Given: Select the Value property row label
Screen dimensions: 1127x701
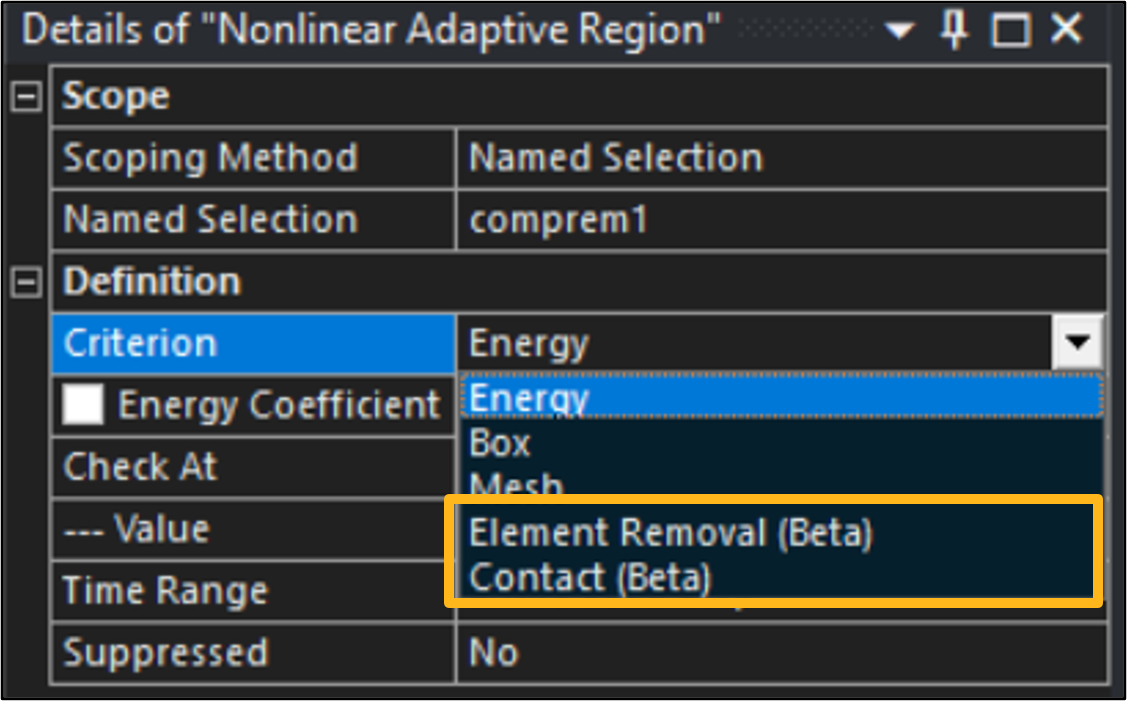Looking at the screenshot, I should coord(137,529).
